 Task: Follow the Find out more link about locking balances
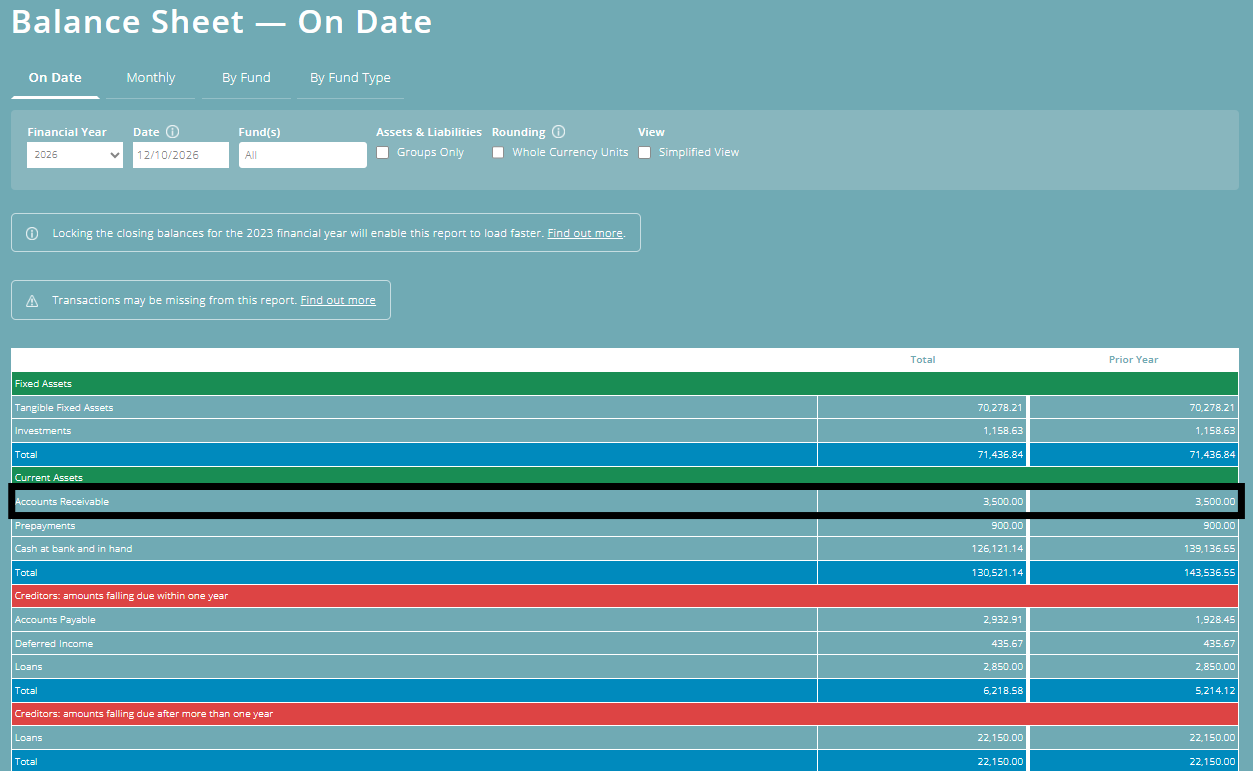[x=585, y=233]
